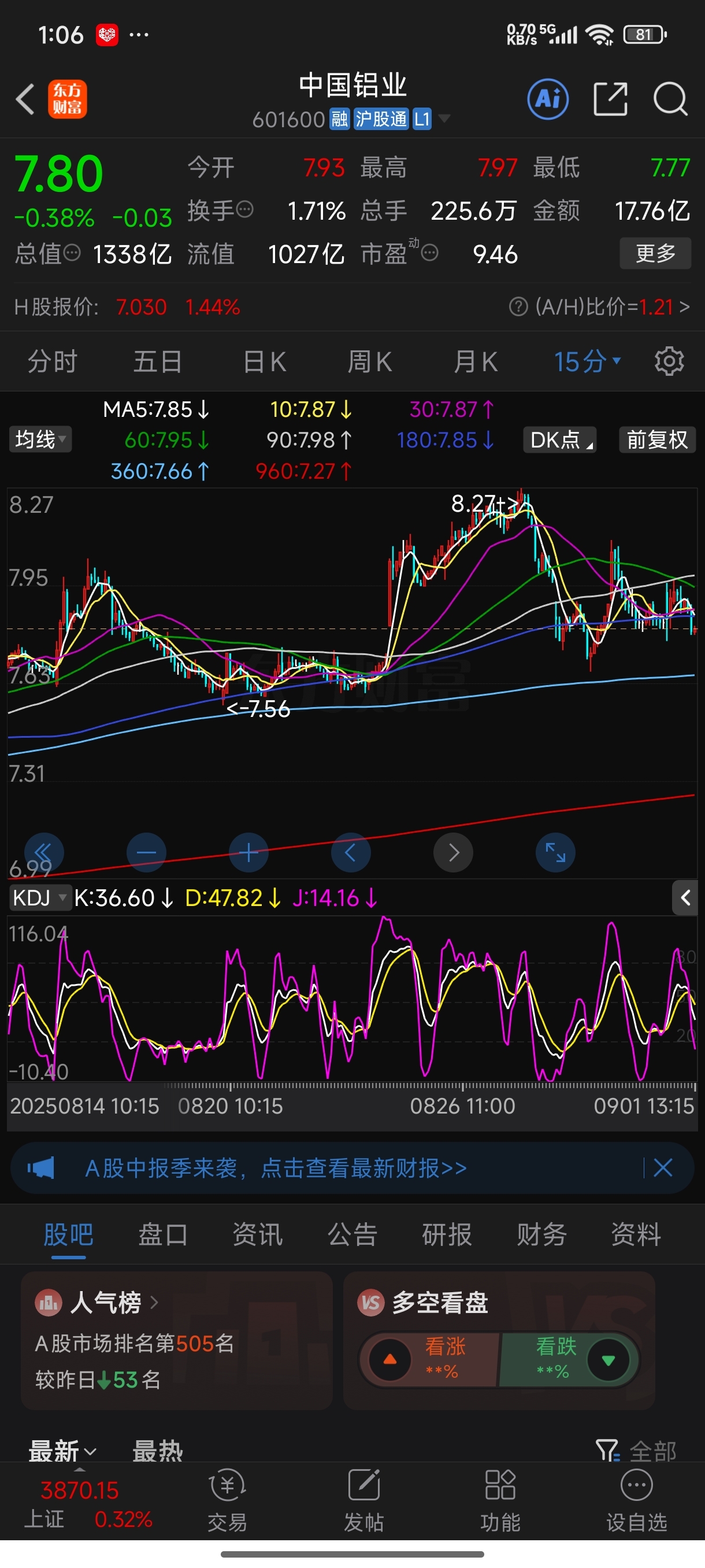Tap the back arrow icon
Image resolution: width=705 pixels, height=1568 pixels.
[25, 99]
